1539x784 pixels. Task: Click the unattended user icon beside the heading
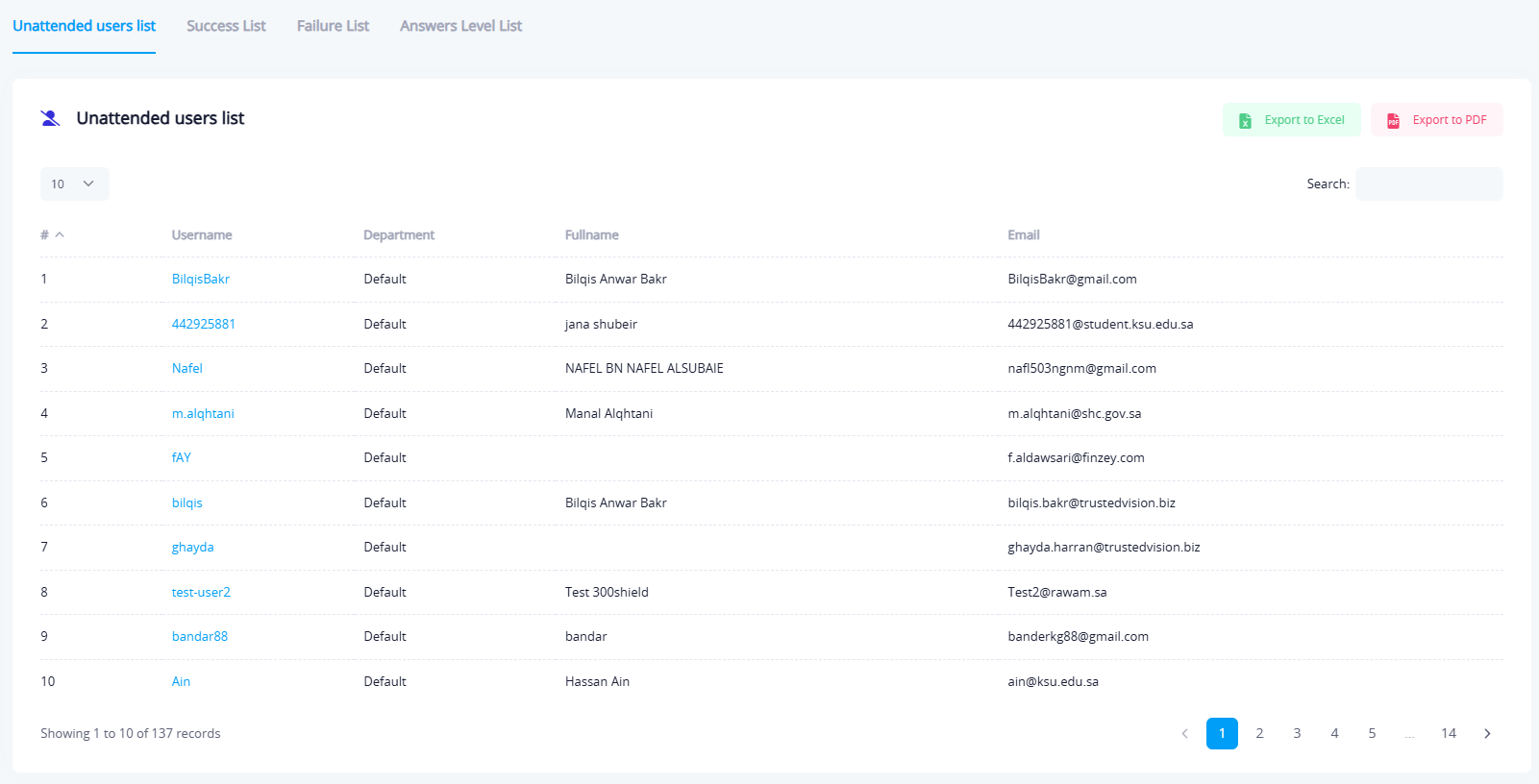pyautogui.click(x=50, y=118)
